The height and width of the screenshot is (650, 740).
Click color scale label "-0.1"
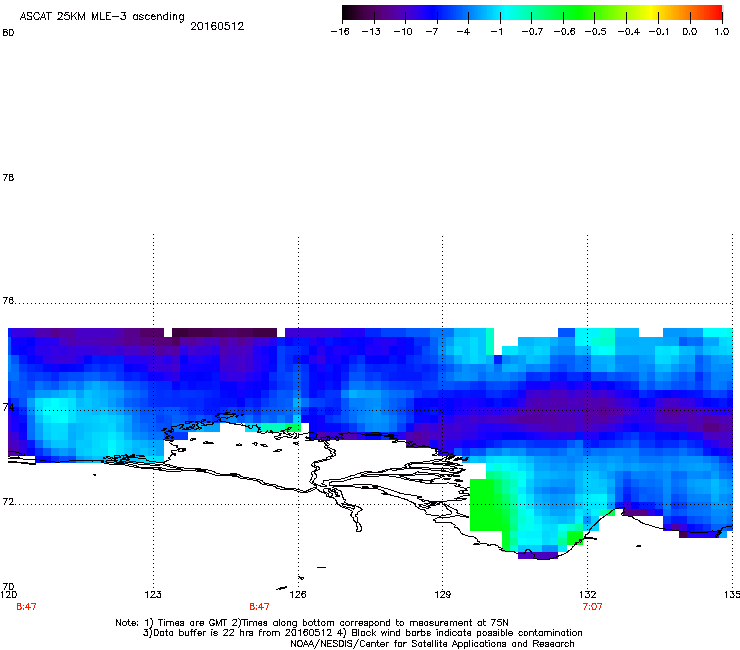[659, 32]
